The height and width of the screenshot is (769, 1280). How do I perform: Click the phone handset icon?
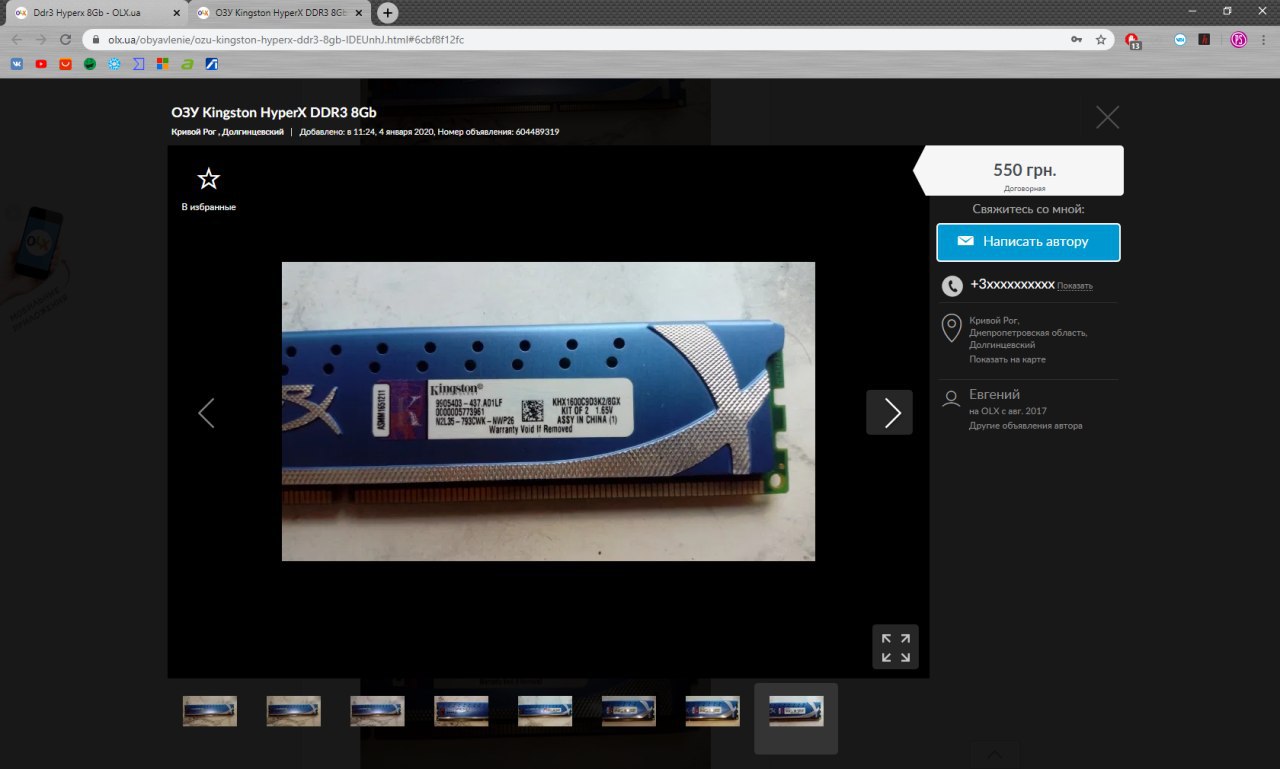[x=951, y=286]
